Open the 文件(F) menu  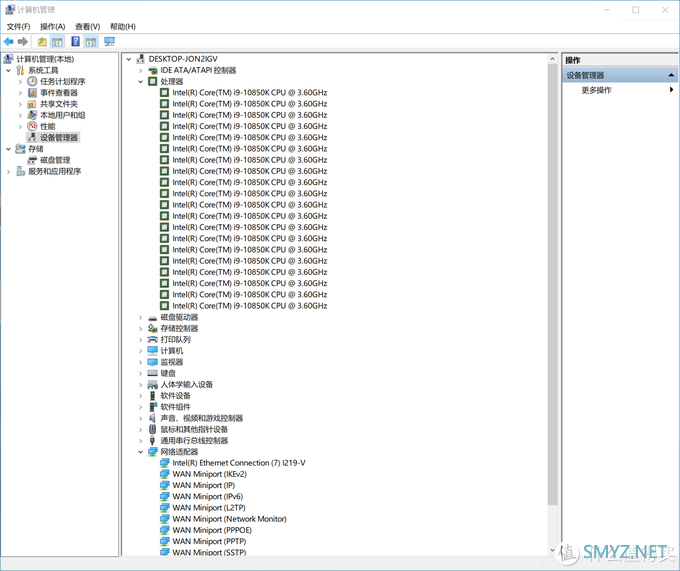click(x=18, y=26)
